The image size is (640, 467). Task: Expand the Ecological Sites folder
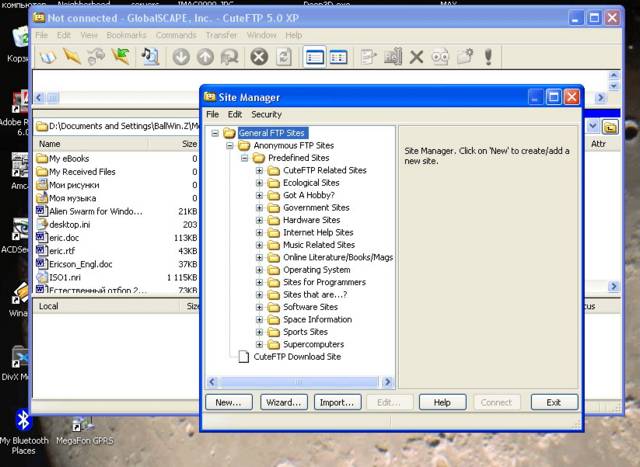click(259, 183)
